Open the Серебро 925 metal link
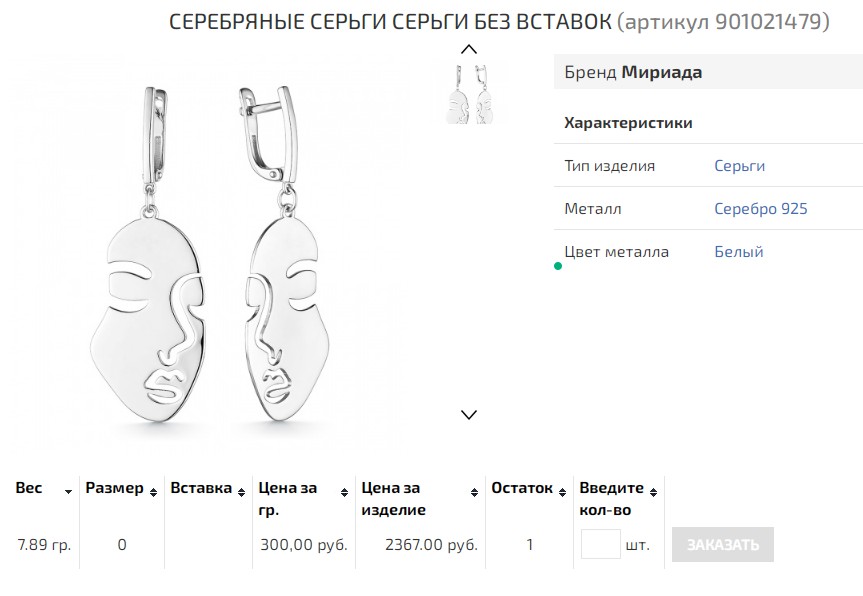The image size is (863, 596). (760, 209)
